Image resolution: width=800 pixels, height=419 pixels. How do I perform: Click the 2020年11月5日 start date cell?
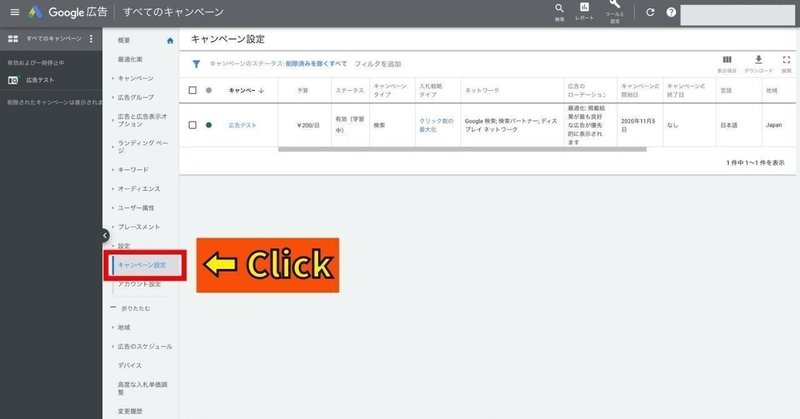(638, 125)
